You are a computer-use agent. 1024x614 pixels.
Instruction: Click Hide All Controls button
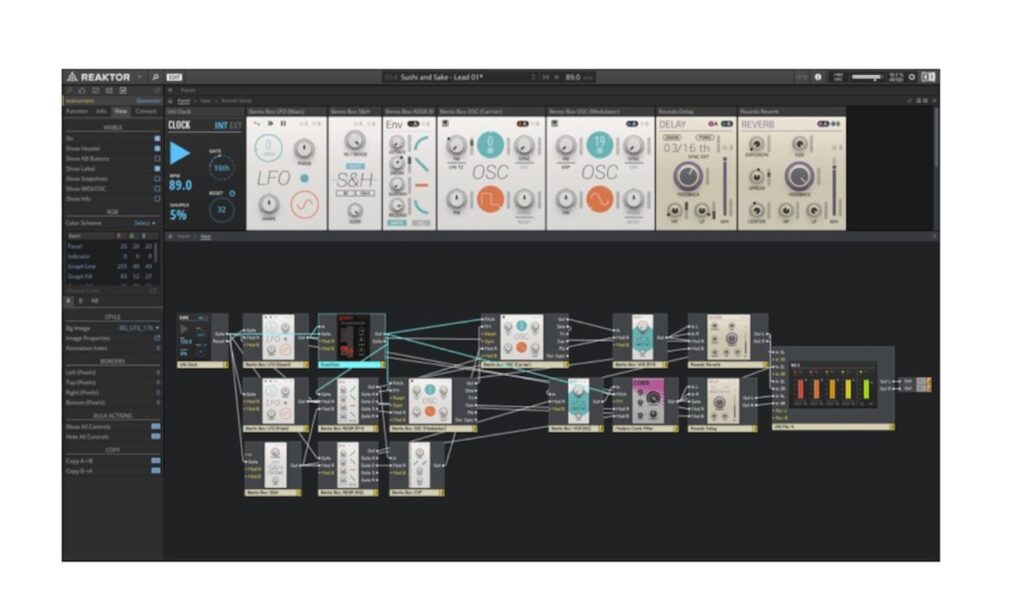[156, 436]
